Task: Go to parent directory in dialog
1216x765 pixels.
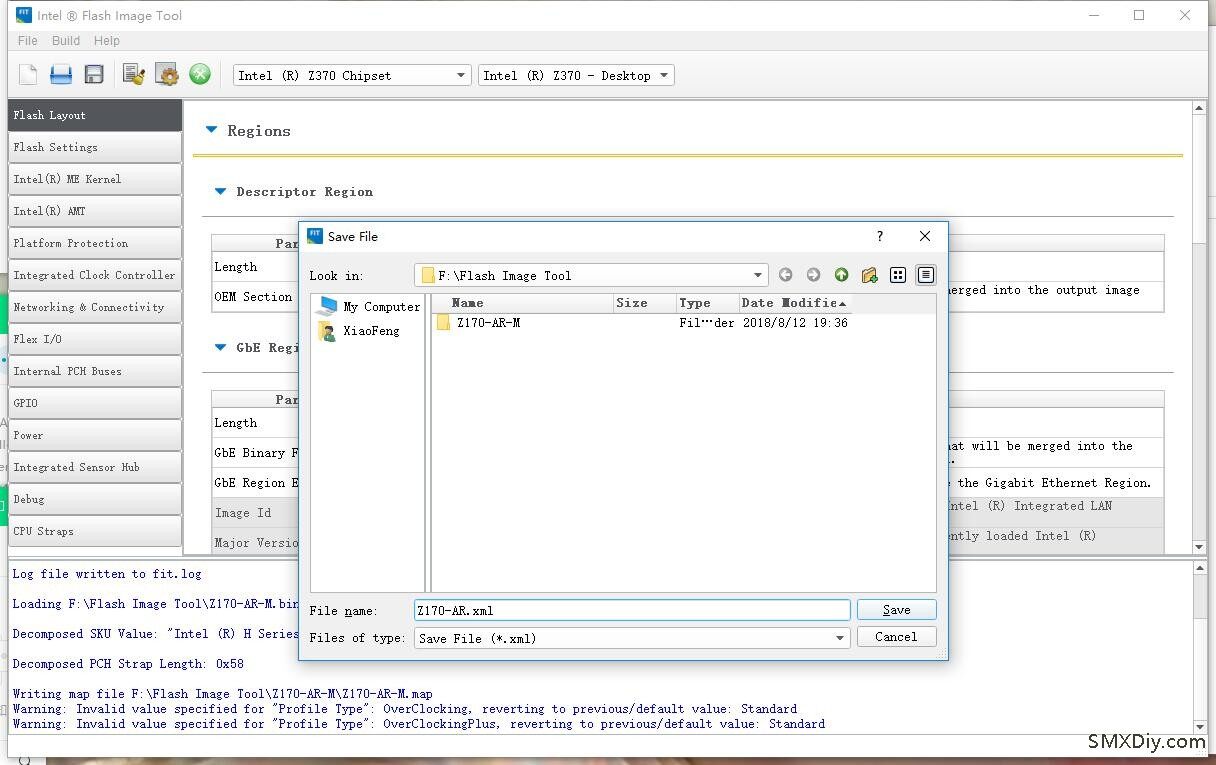Action: click(841, 275)
